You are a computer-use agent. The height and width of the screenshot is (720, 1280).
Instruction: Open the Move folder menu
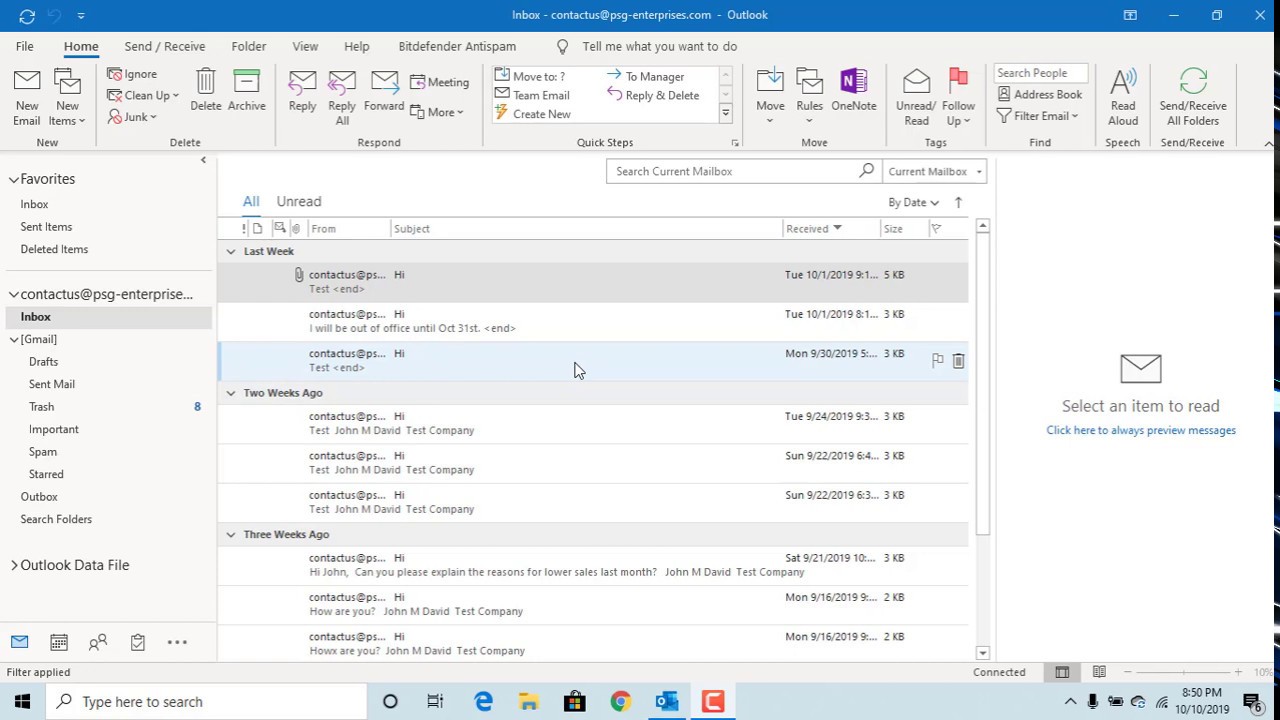[x=770, y=97]
